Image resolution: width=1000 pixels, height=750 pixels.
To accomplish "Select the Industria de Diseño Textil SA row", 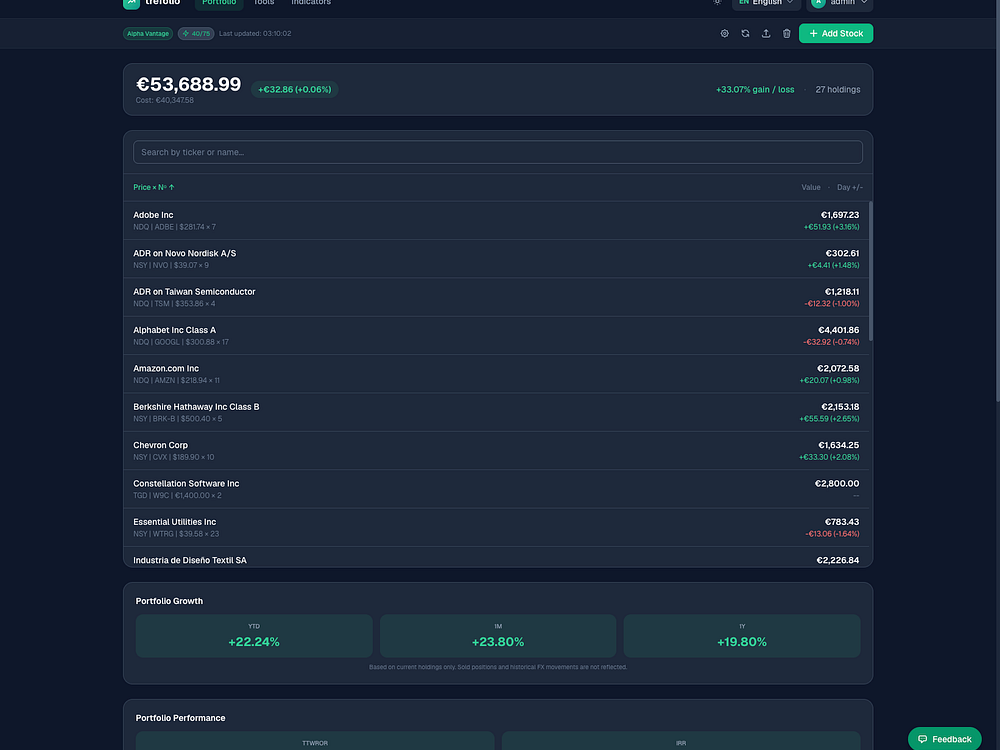I will tap(497, 557).
